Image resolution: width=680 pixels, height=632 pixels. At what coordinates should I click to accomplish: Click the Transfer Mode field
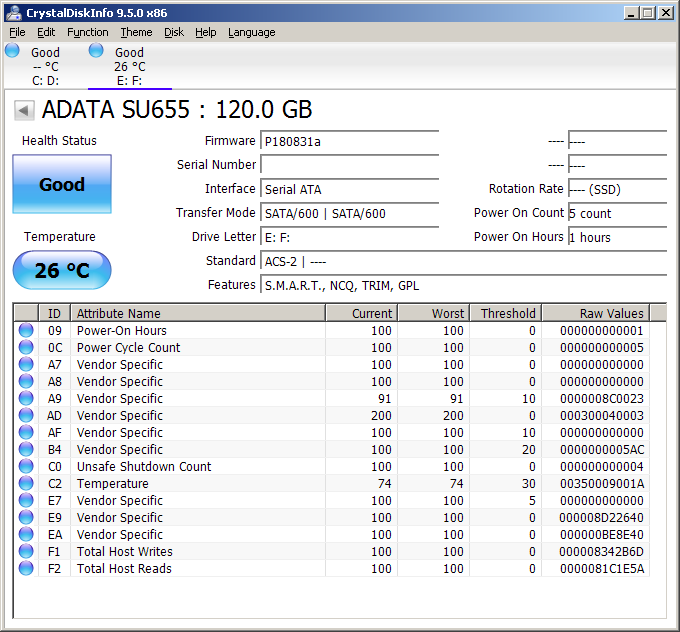tap(350, 213)
